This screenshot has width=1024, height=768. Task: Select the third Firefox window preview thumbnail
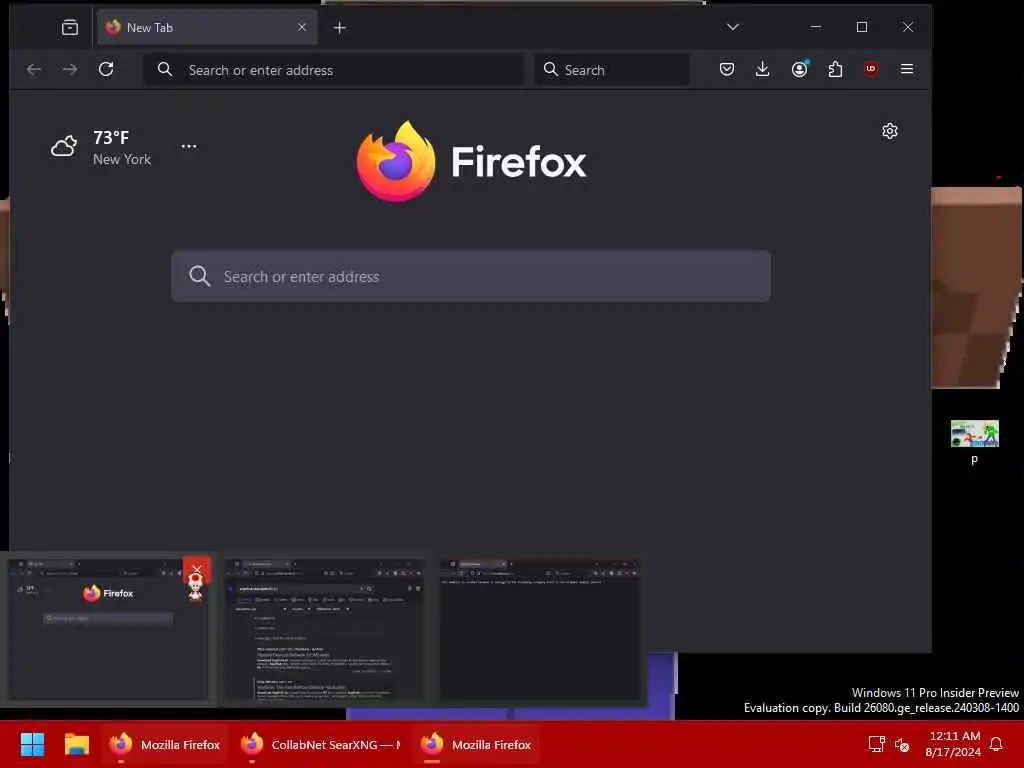pyautogui.click(x=539, y=628)
